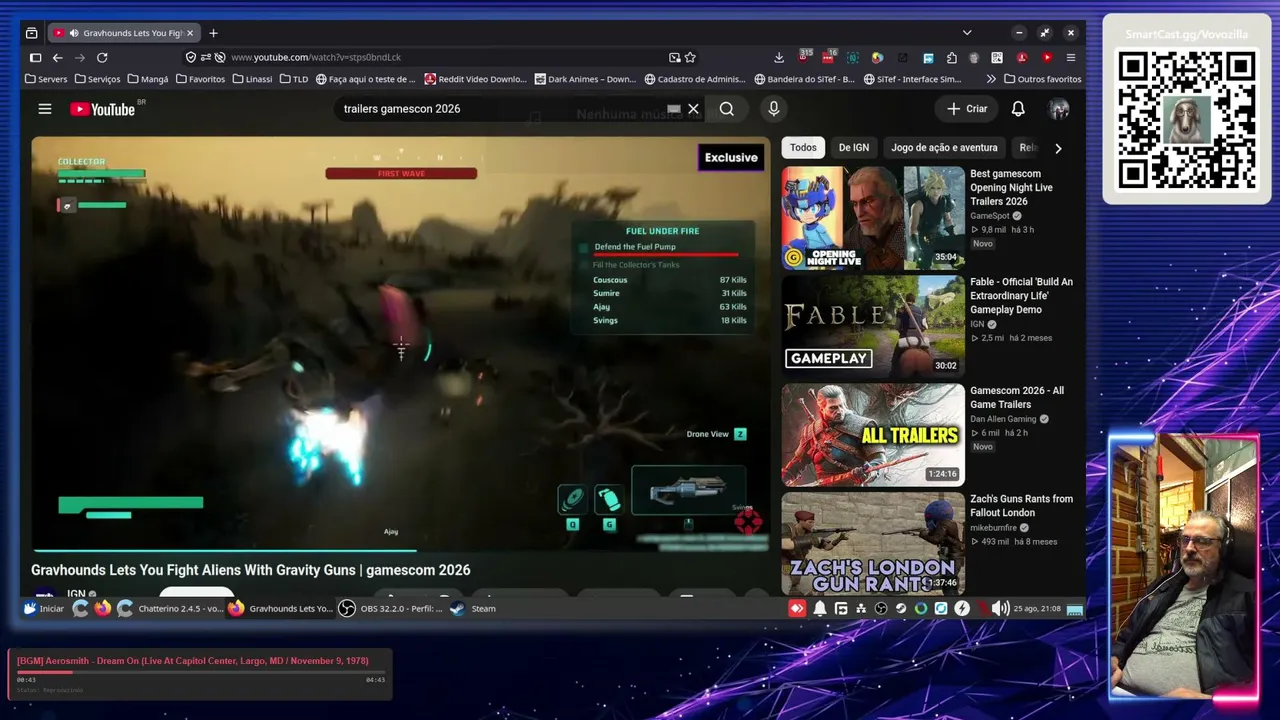This screenshot has width=1280, height=720.
Task: Open Zach's Guns Rants from Fallout London title
Action: pos(1021,506)
